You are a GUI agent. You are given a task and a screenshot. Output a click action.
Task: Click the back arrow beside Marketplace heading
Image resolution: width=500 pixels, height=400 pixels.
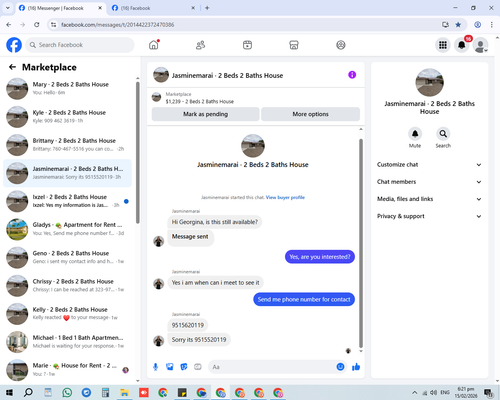pos(12,67)
